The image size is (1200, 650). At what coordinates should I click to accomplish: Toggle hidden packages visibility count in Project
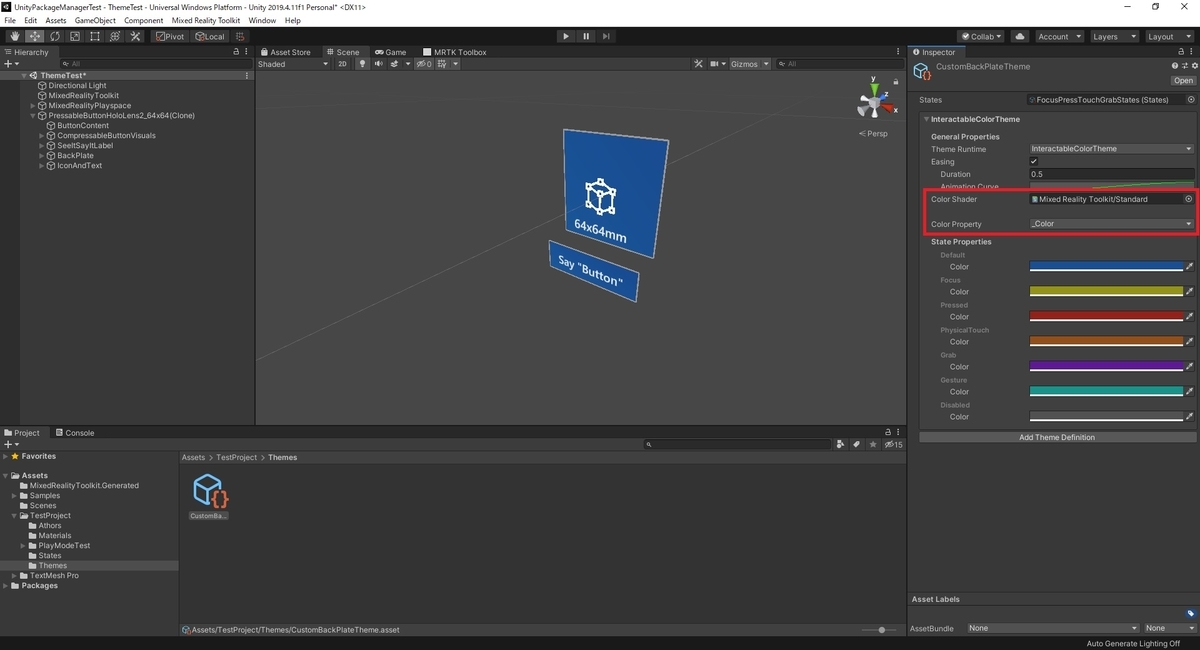pyautogui.click(x=893, y=444)
